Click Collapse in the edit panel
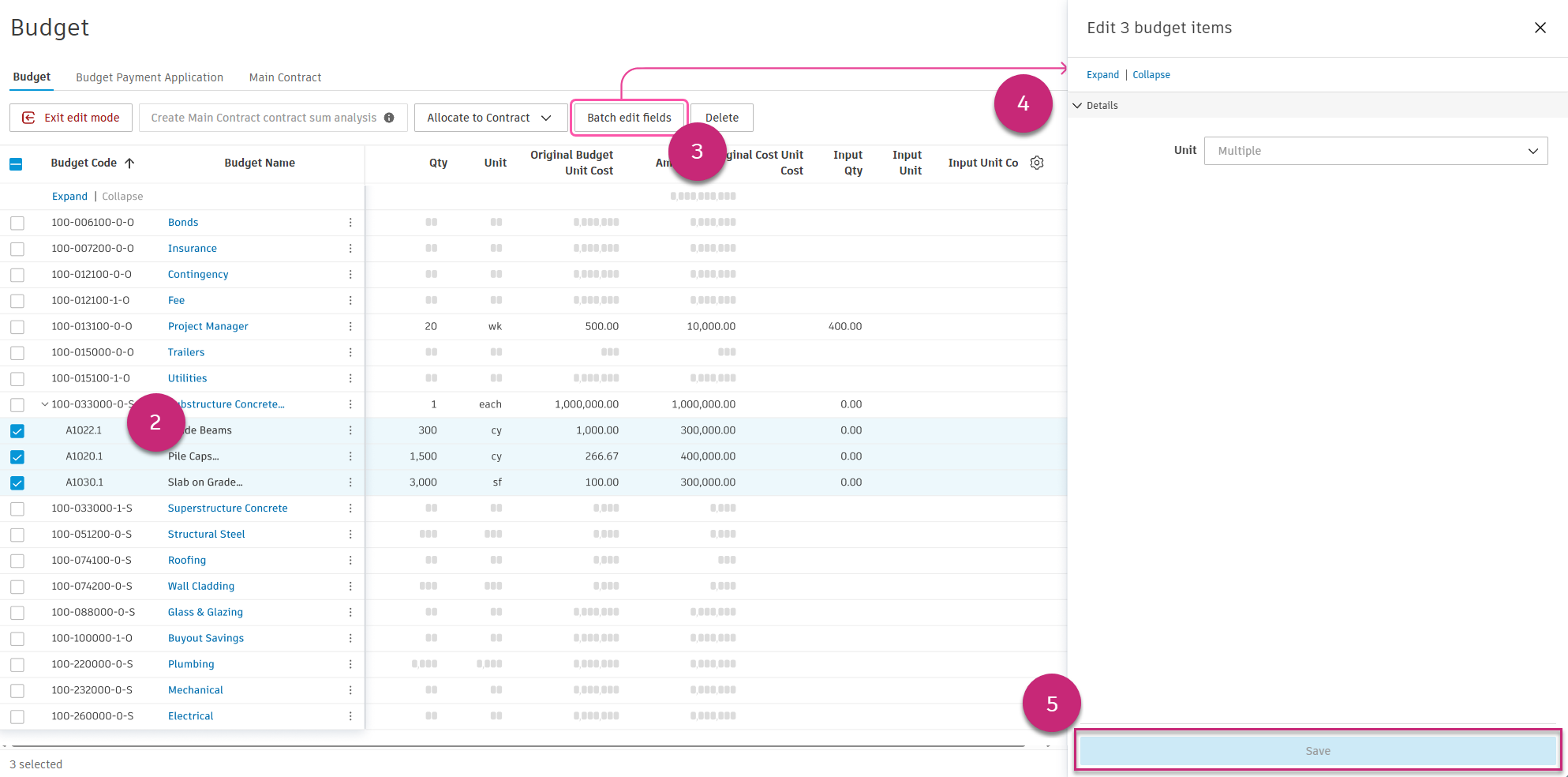The image size is (1568, 777). (x=1151, y=75)
